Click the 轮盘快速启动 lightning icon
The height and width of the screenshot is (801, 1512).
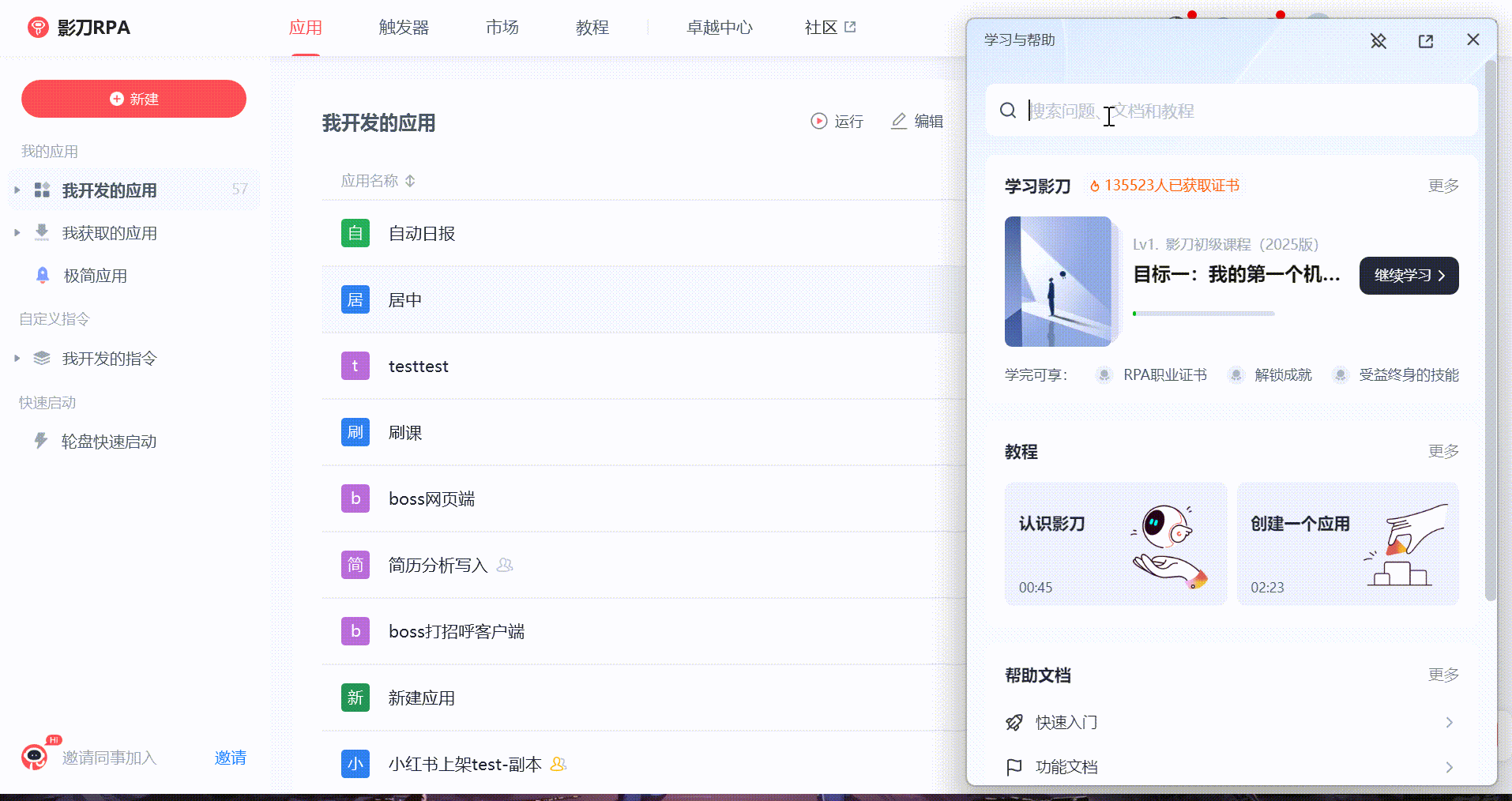(x=41, y=441)
